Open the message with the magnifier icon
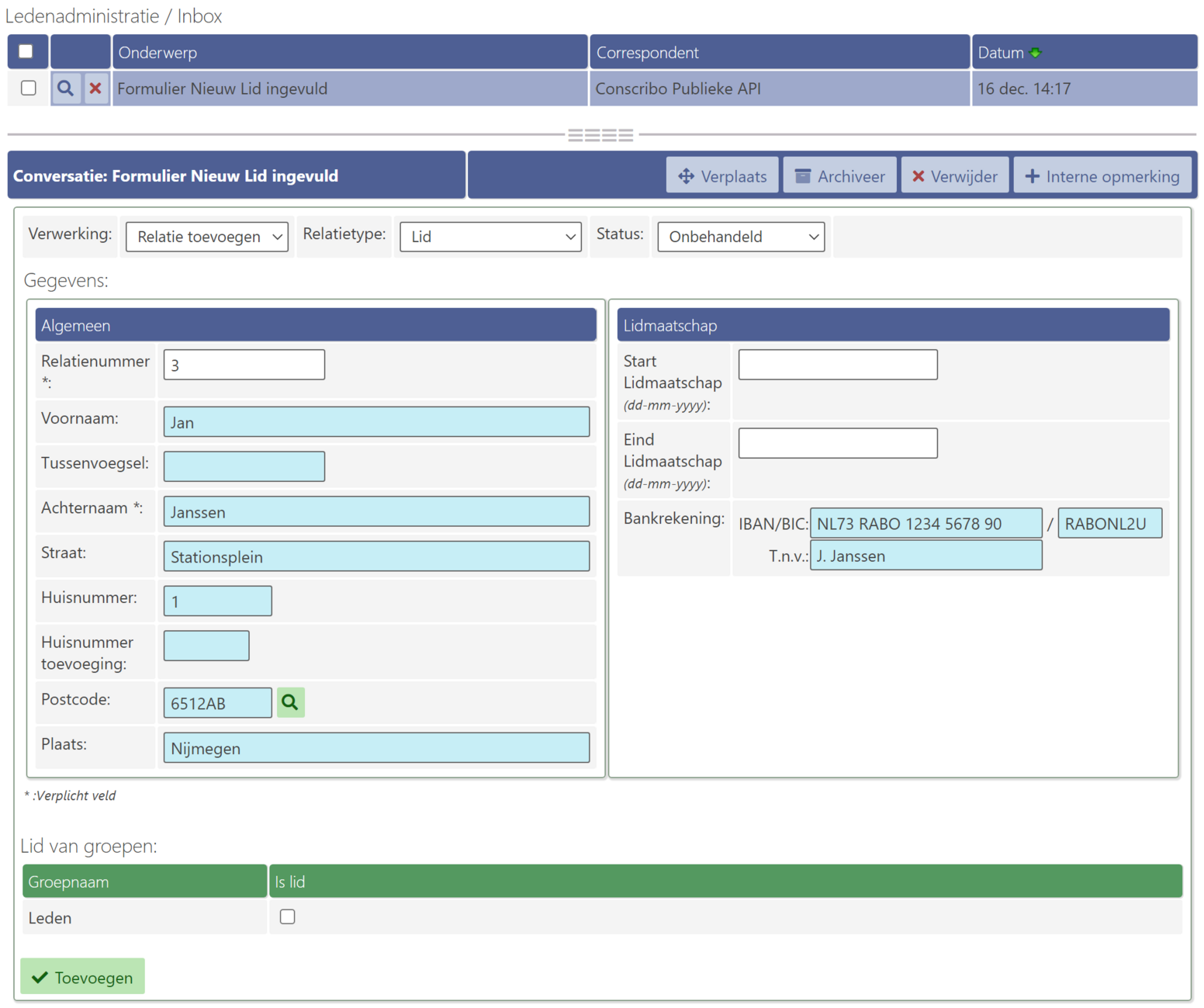Image resolution: width=1204 pixels, height=1008 pixels. pos(66,88)
